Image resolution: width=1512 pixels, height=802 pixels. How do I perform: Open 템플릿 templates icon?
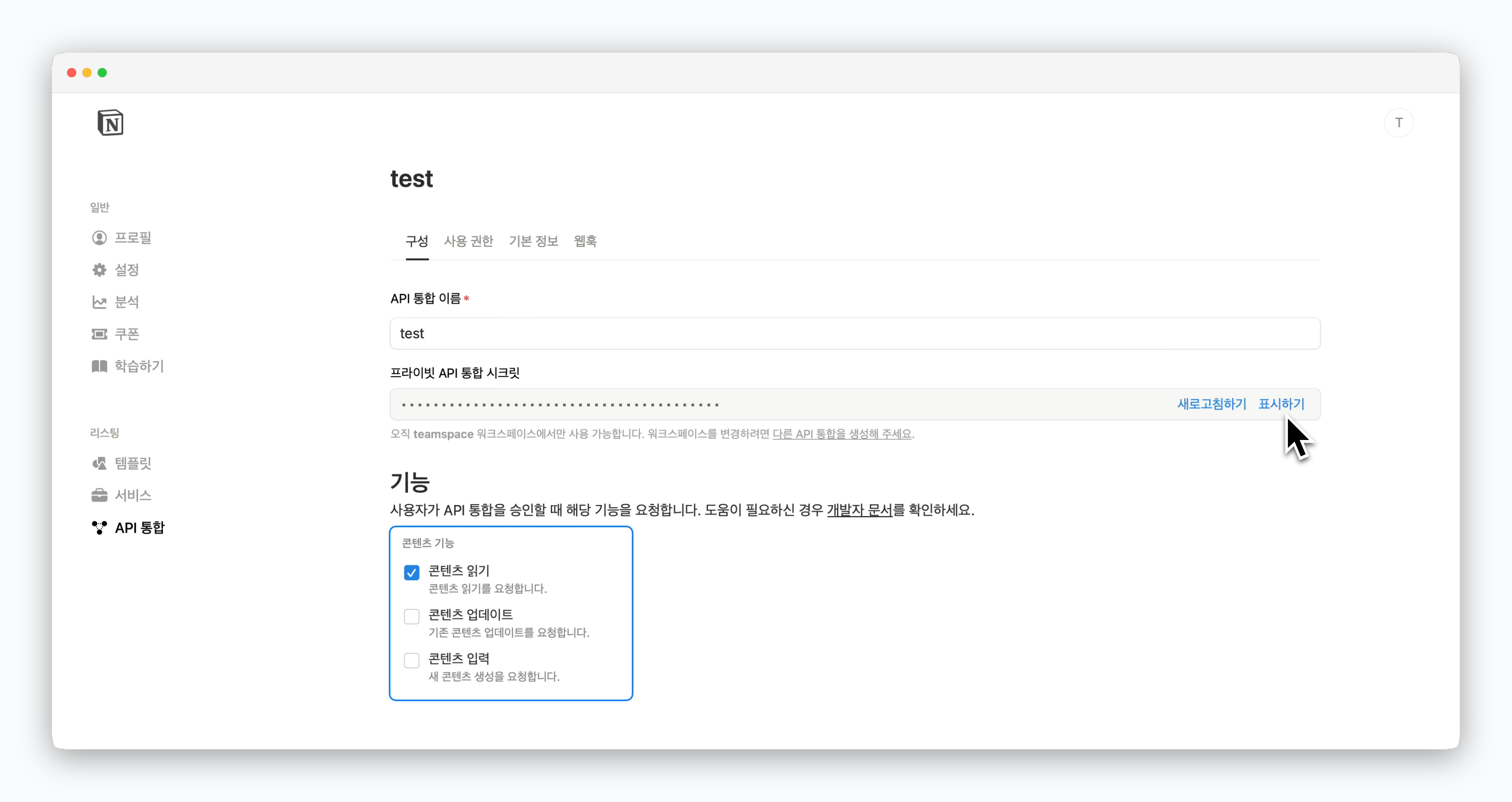click(99, 463)
